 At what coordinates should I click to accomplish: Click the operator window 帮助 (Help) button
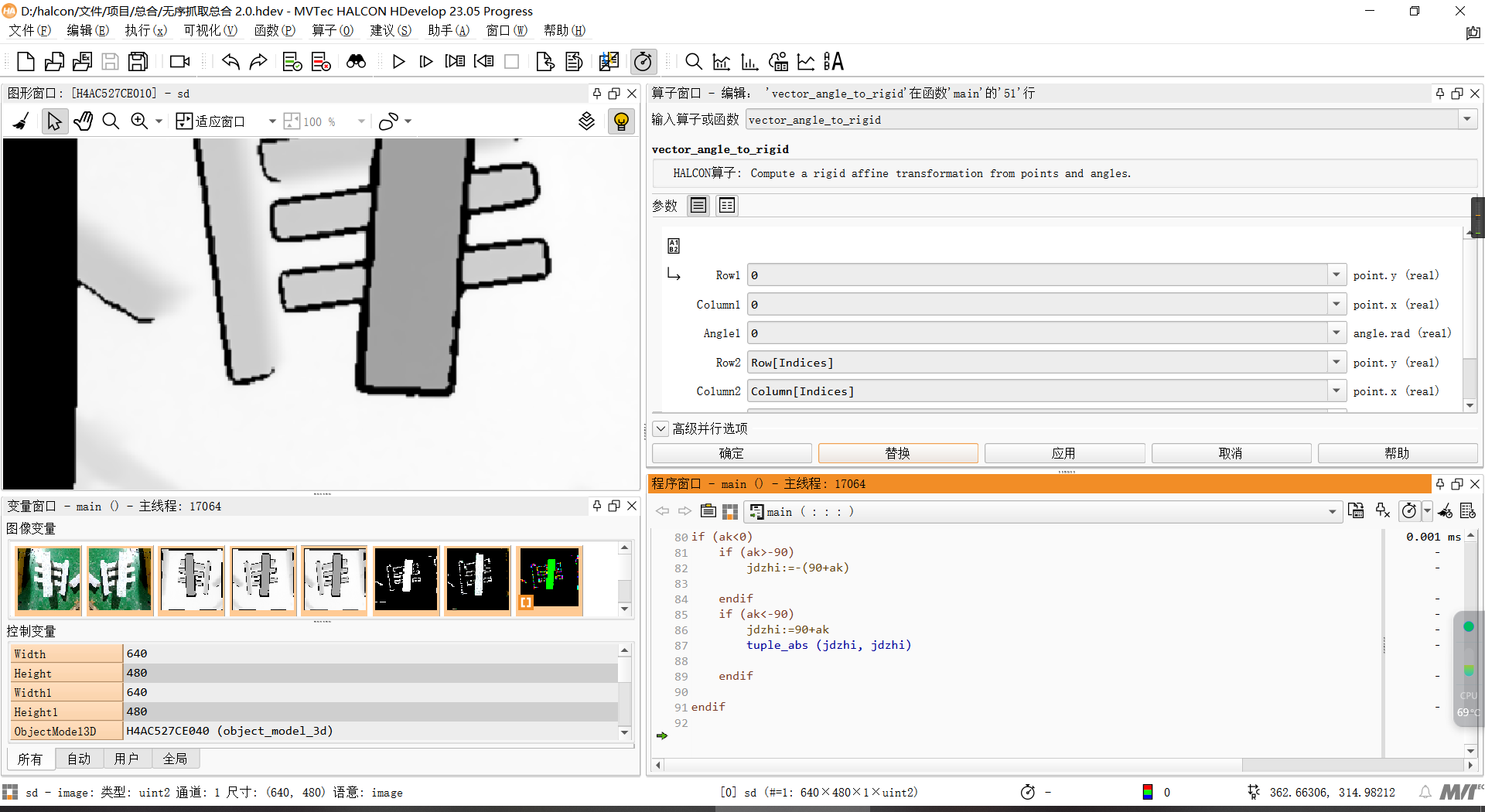tap(1397, 453)
